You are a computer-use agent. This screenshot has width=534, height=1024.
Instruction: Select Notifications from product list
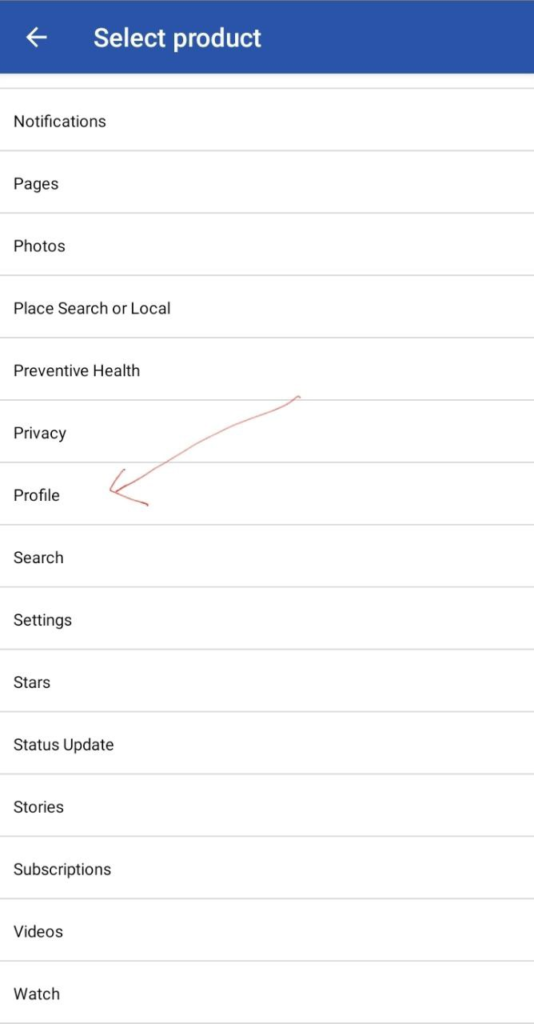tap(267, 121)
